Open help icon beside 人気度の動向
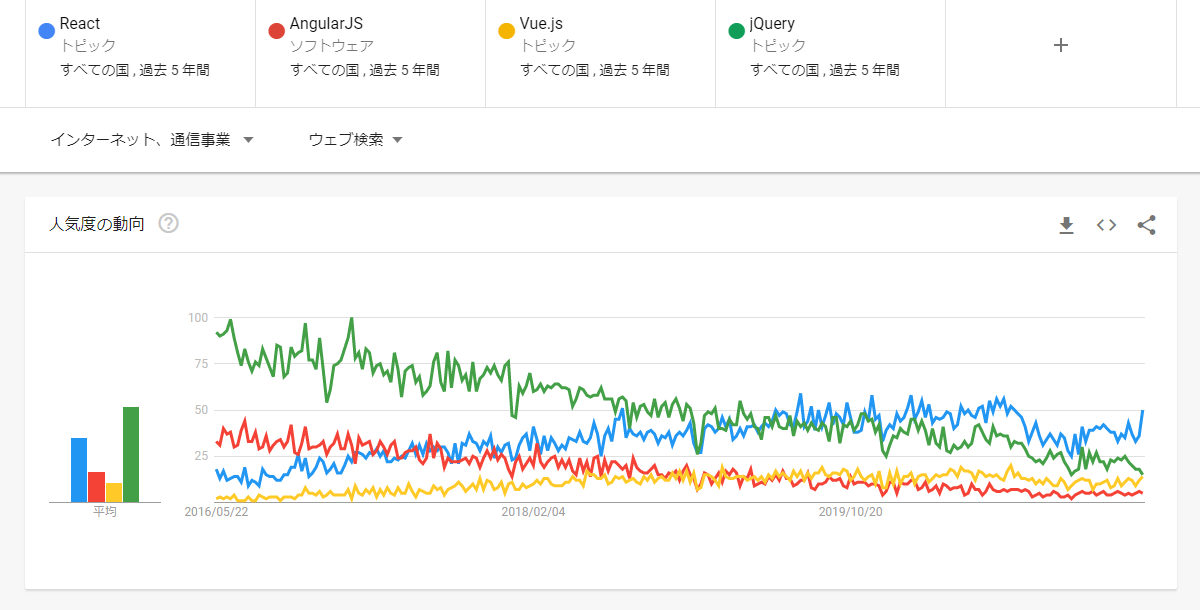The height and width of the screenshot is (610, 1200). coord(169,224)
